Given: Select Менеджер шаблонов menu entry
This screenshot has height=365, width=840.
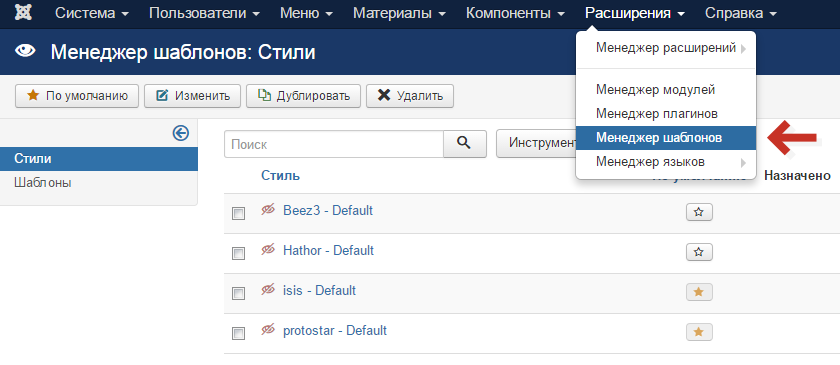Looking at the screenshot, I should point(666,138).
